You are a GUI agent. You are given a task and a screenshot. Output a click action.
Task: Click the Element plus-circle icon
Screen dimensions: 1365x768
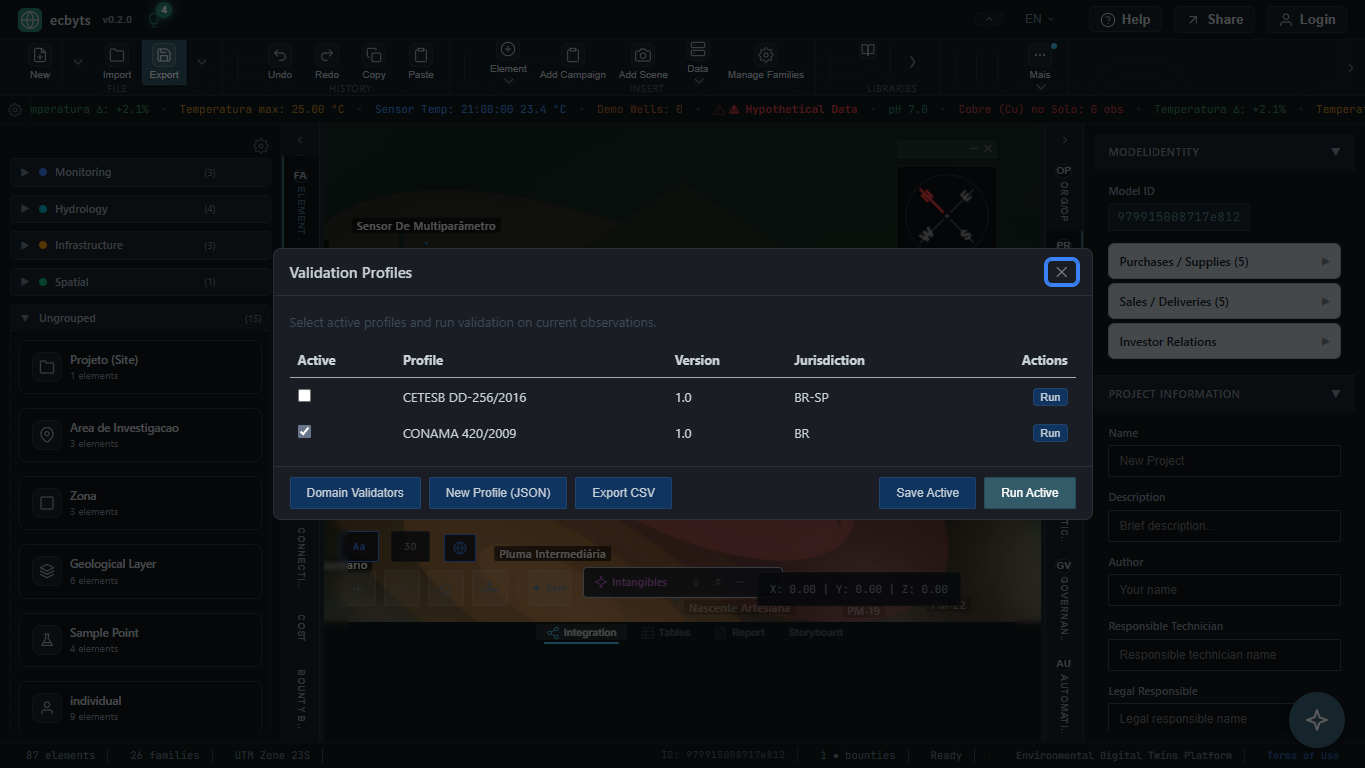[508, 49]
